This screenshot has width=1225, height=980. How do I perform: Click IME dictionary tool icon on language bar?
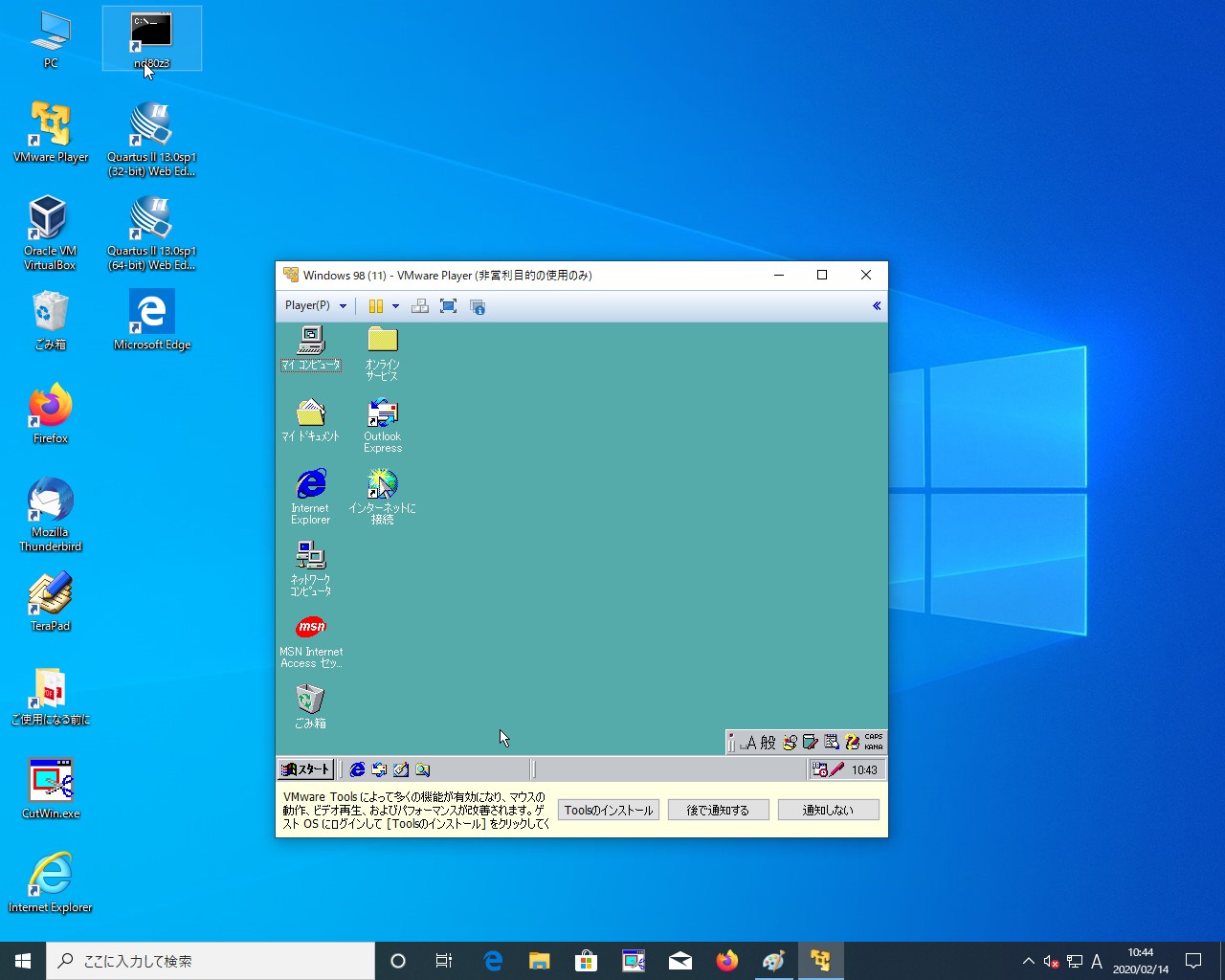[x=811, y=743]
